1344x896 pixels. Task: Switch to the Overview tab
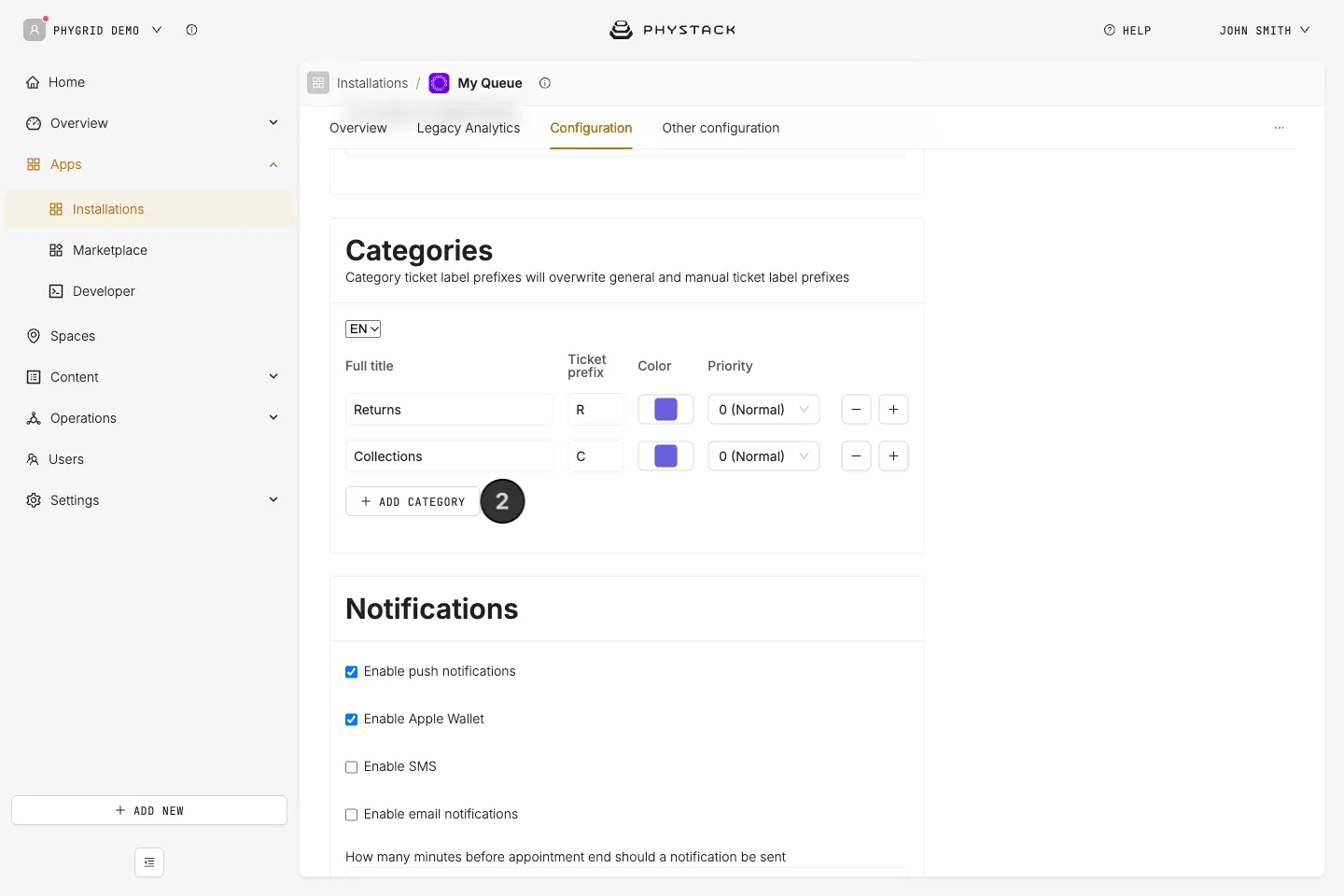click(358, 128)
